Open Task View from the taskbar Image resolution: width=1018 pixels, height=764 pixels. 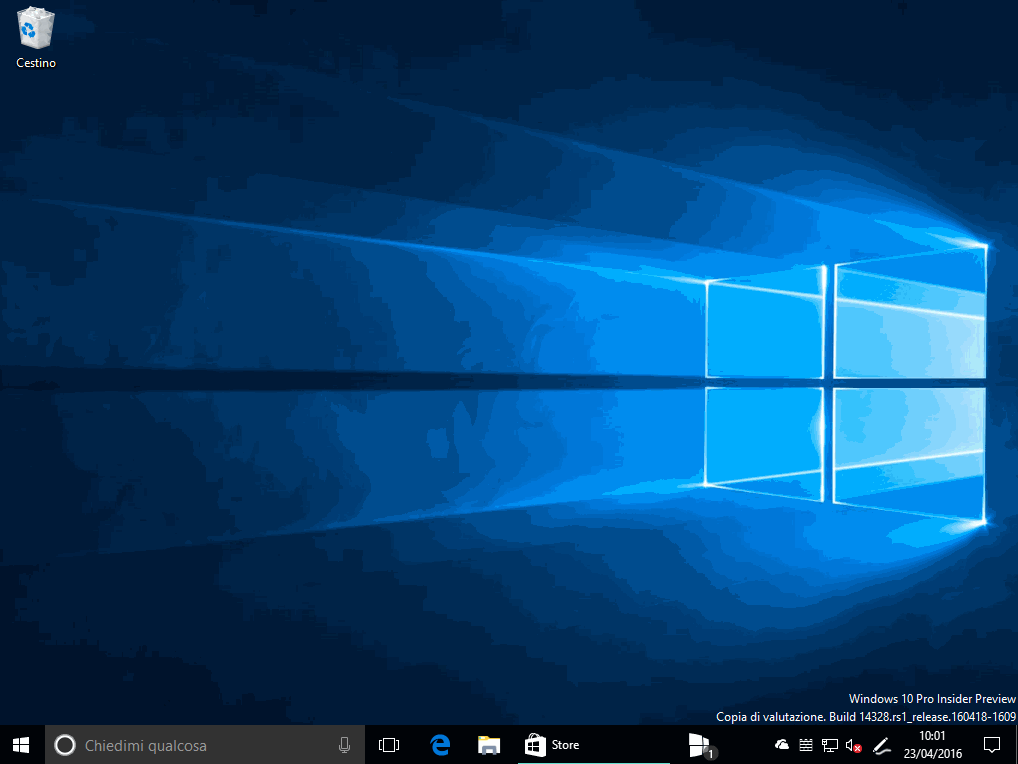(389, 745)
